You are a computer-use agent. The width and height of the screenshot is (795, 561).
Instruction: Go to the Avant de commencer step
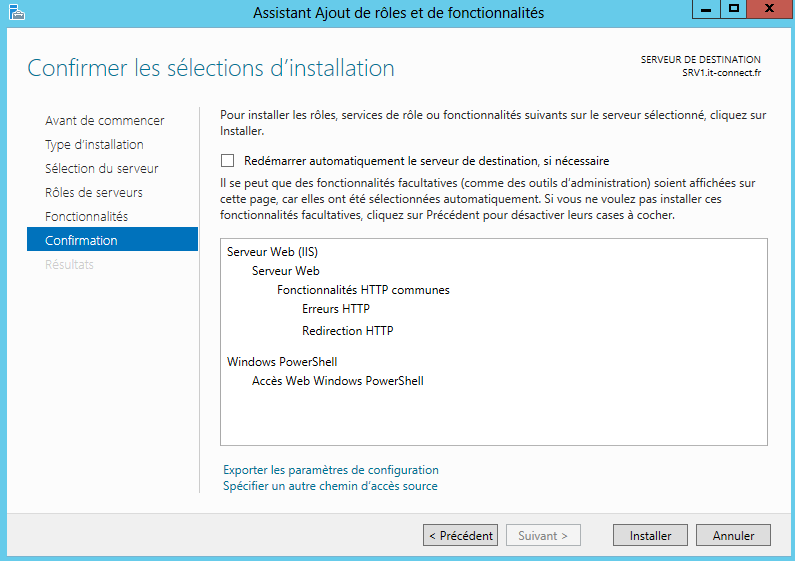tap(104, 121)
